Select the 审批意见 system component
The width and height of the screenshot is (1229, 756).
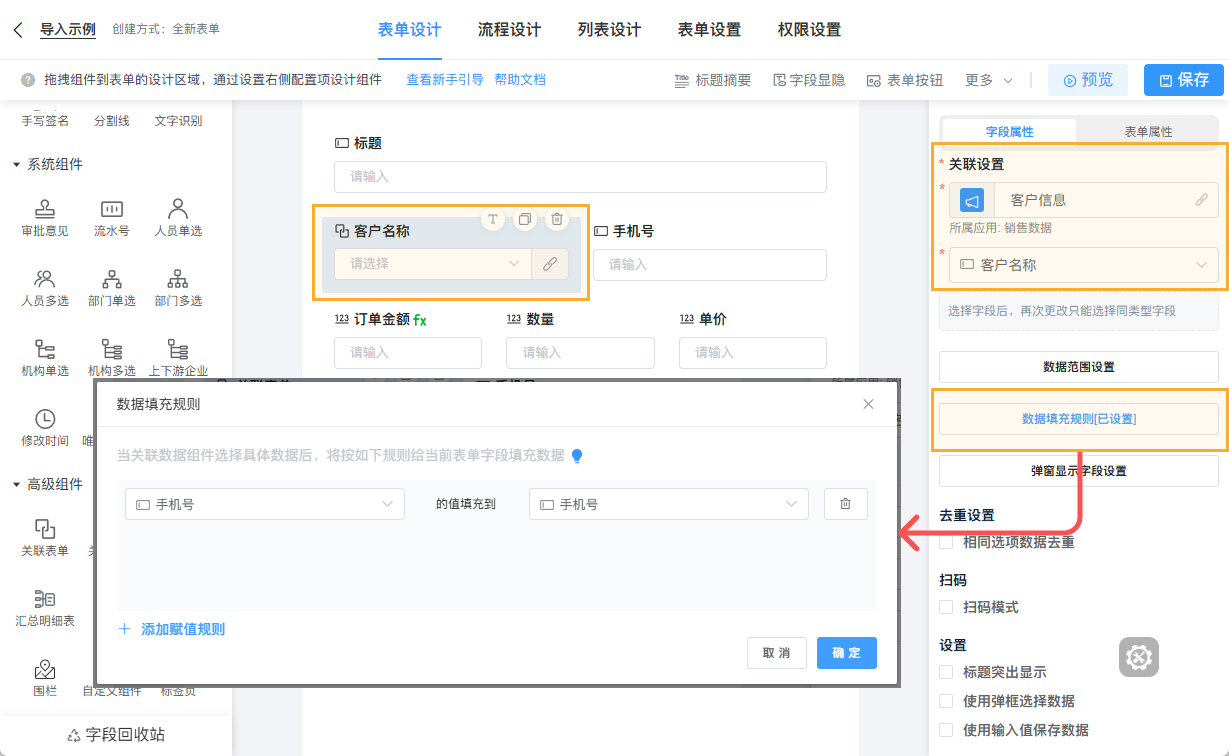[x=44, y=217]
